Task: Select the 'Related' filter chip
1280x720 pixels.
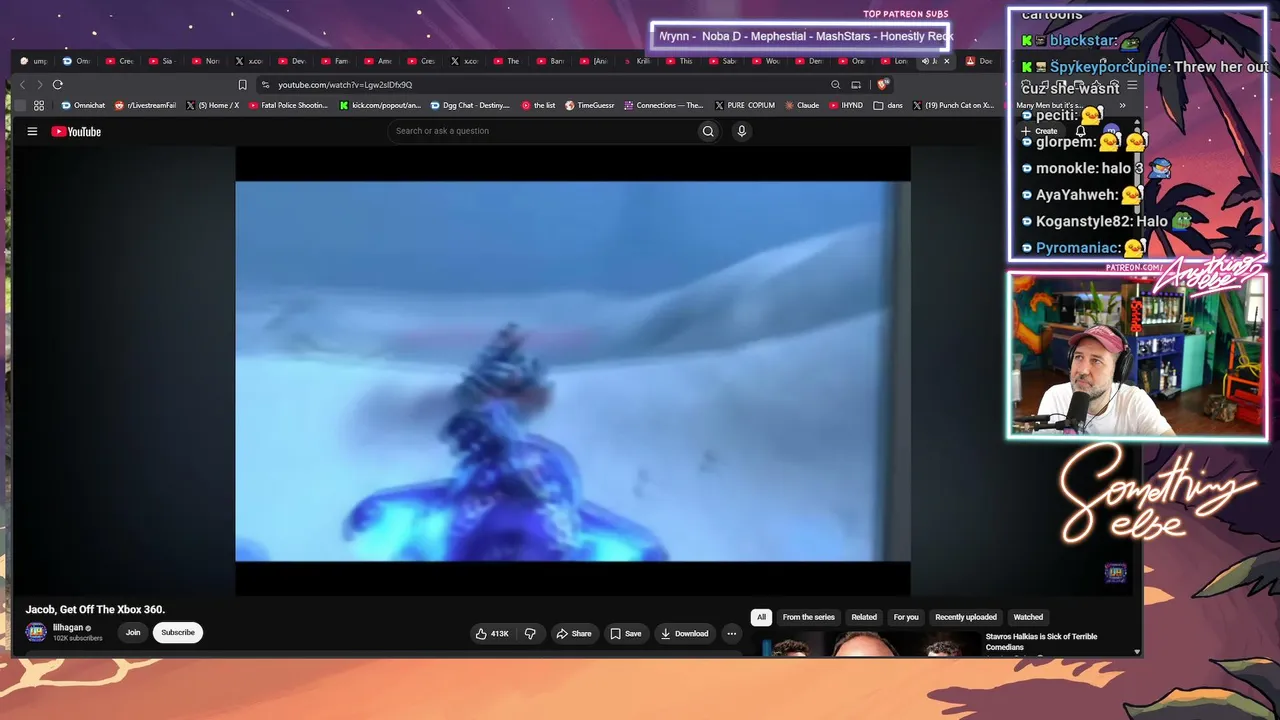Action: click(x=864, y=617)
